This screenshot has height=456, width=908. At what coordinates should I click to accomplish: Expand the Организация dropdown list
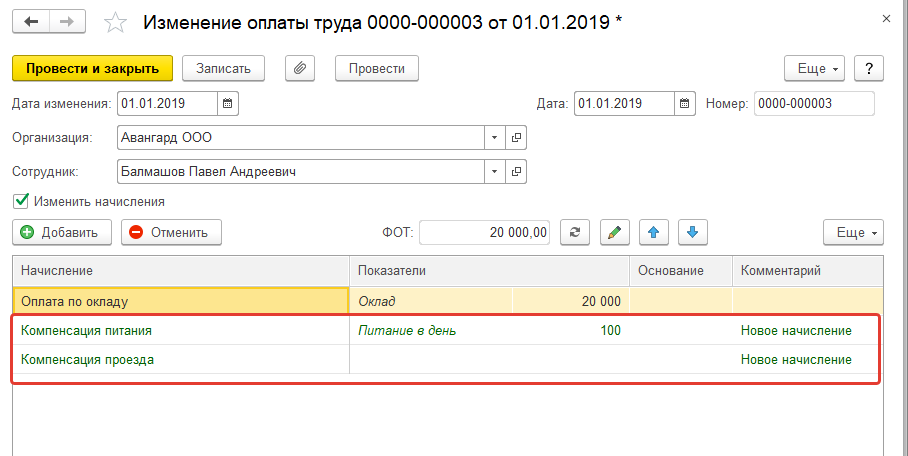[x=495, y=137]
